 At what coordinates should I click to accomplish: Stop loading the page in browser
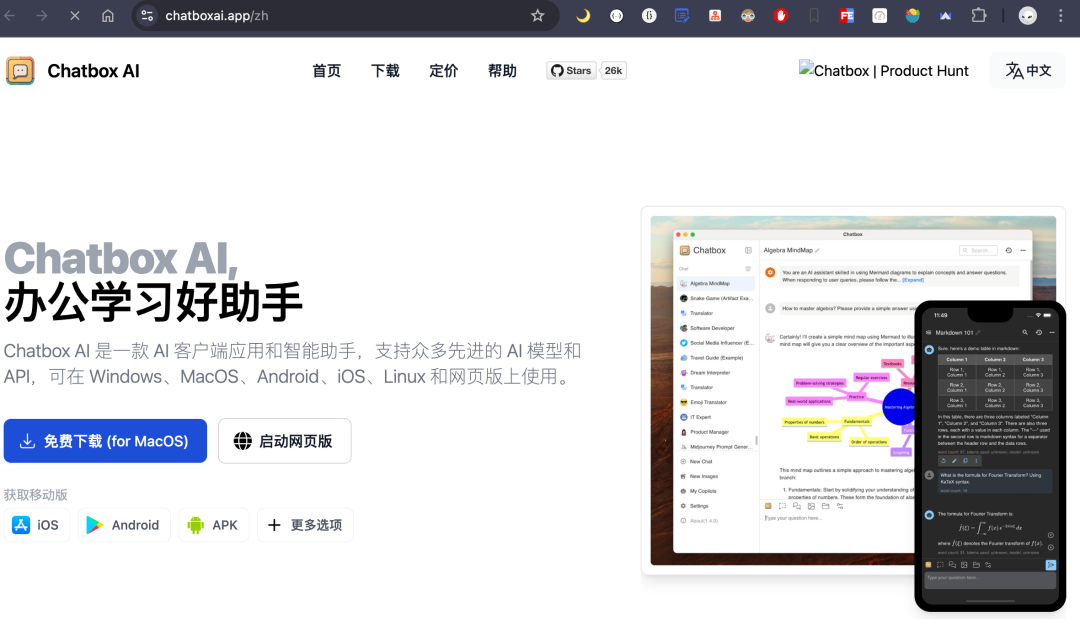click(x=74, y=15)
